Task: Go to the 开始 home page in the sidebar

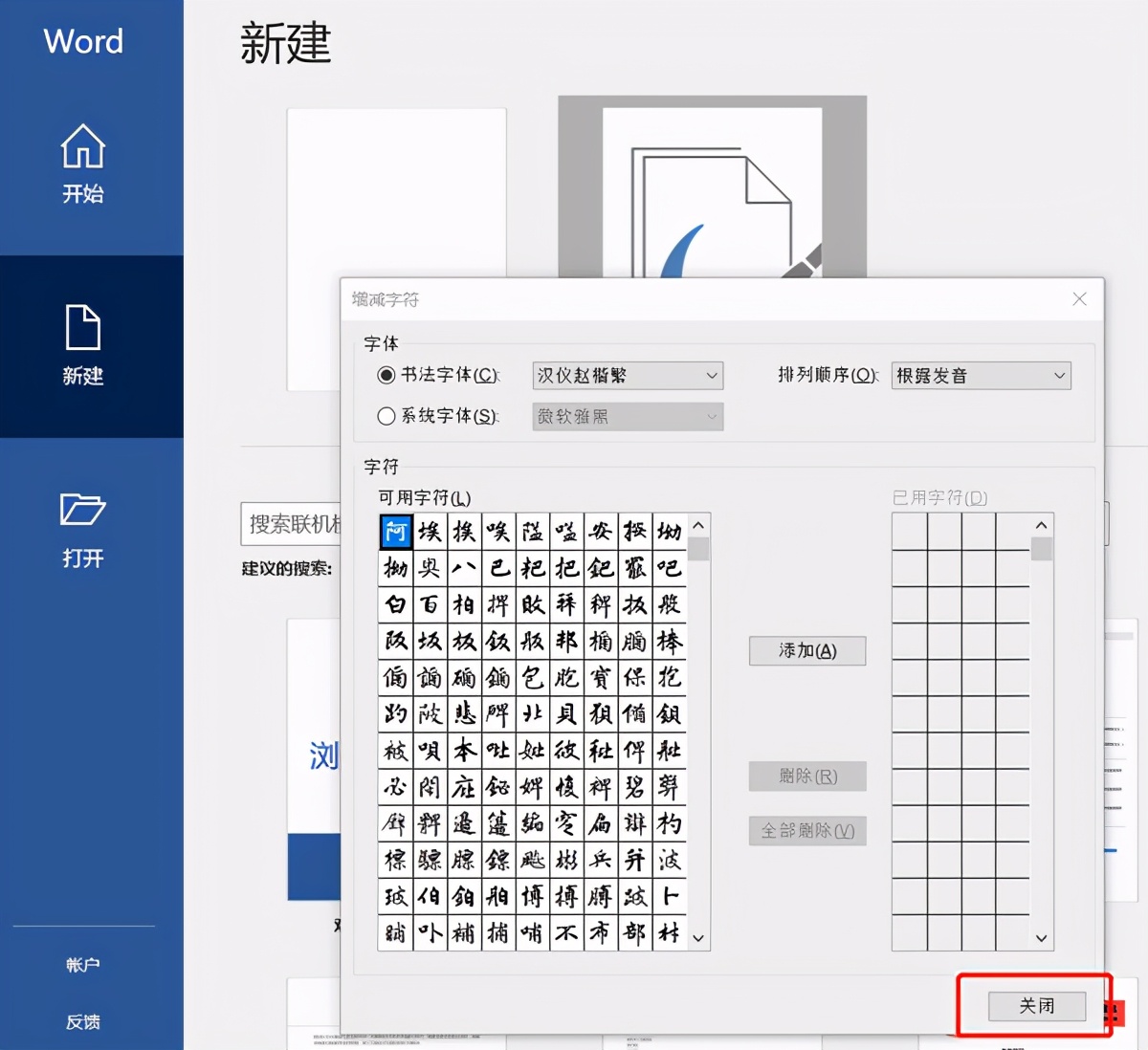Action: point(83,164)
